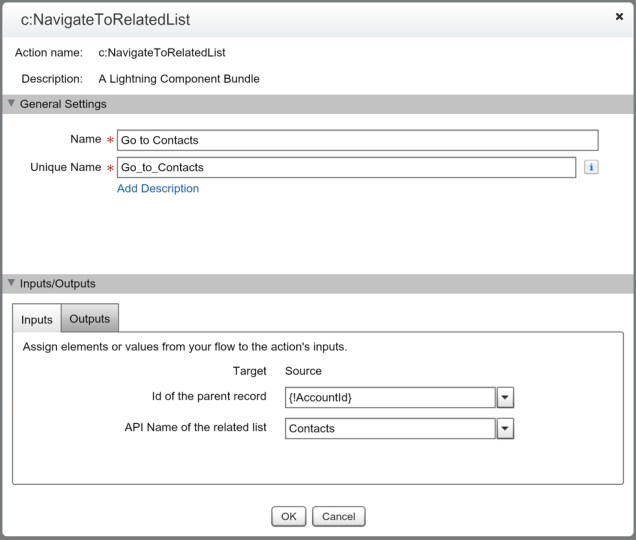Click the {!AccountId} source field
This screenshot has width=636, height=540.
(389, 398)
